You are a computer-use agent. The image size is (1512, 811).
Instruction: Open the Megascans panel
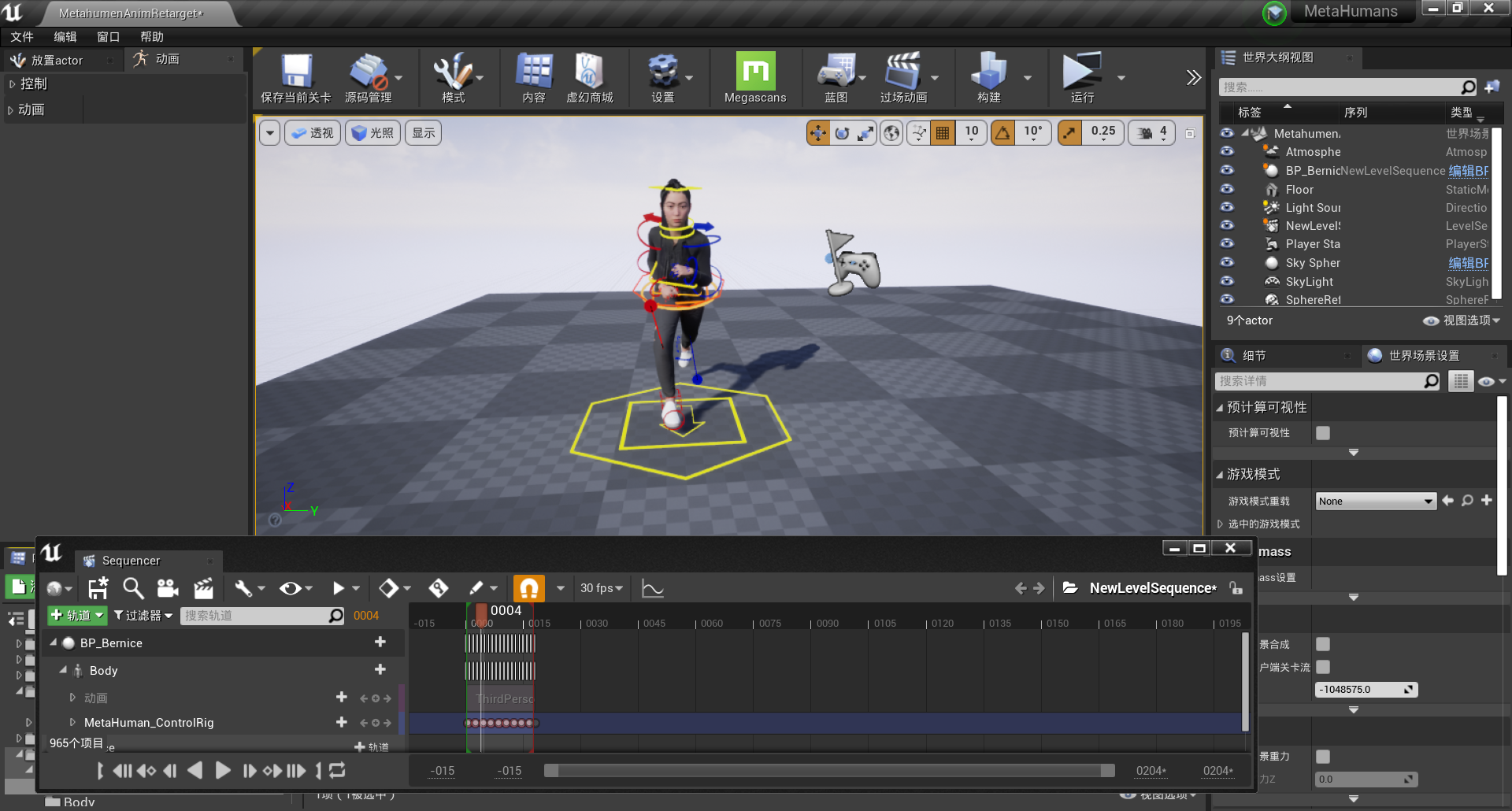click(x=754, y=77)
